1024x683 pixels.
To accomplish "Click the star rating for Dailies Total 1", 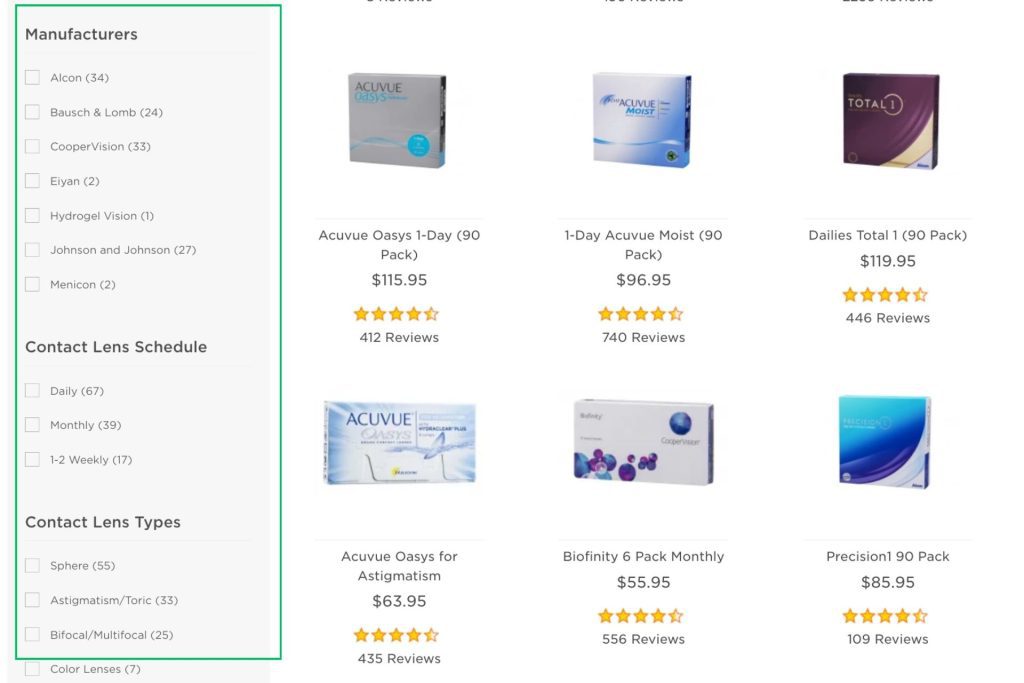I will click(884, 294).
